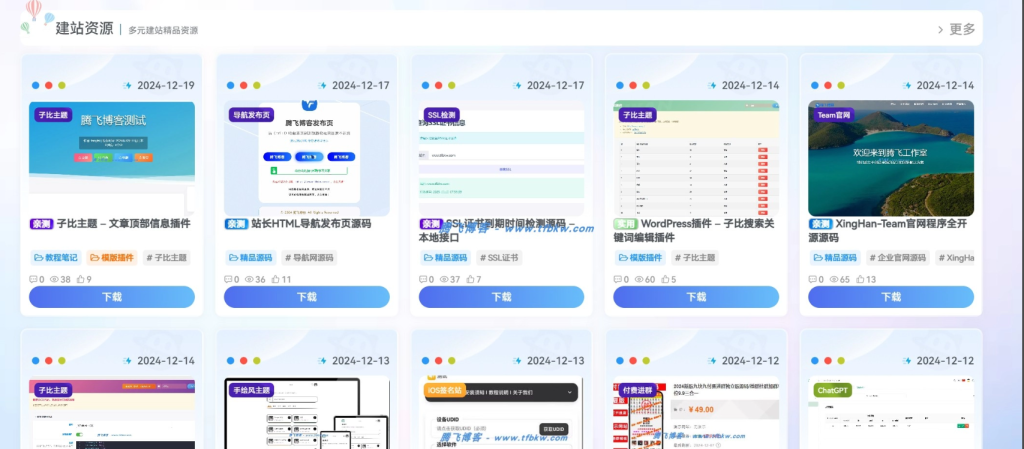Open the 欢迎来到腾飞工作室 thumbnail

pos(891,158)
